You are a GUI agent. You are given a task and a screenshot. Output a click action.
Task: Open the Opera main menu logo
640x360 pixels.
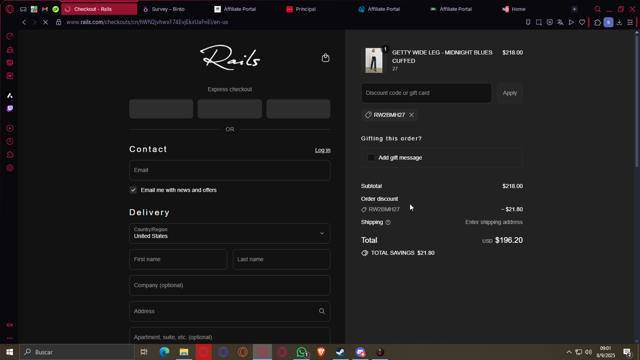click(x=10, y=9)
